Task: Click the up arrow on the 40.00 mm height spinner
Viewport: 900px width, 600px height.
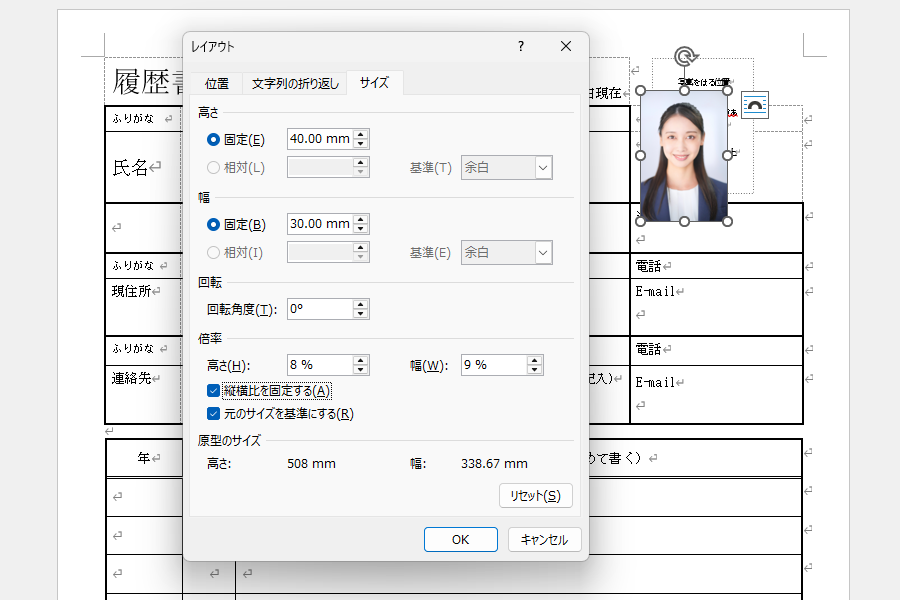Action: pos(361,134)
